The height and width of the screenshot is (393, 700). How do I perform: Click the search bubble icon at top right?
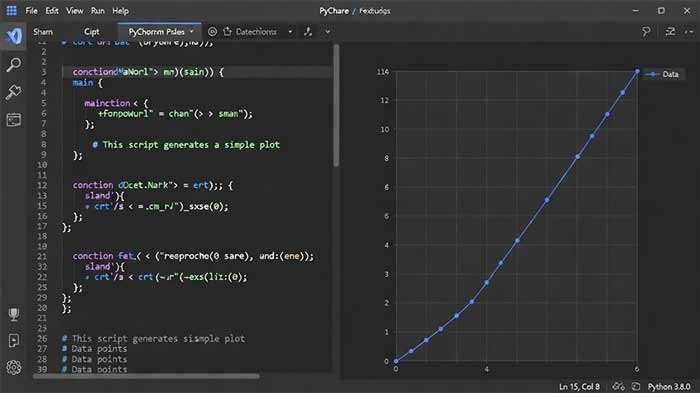pos(646,31)
